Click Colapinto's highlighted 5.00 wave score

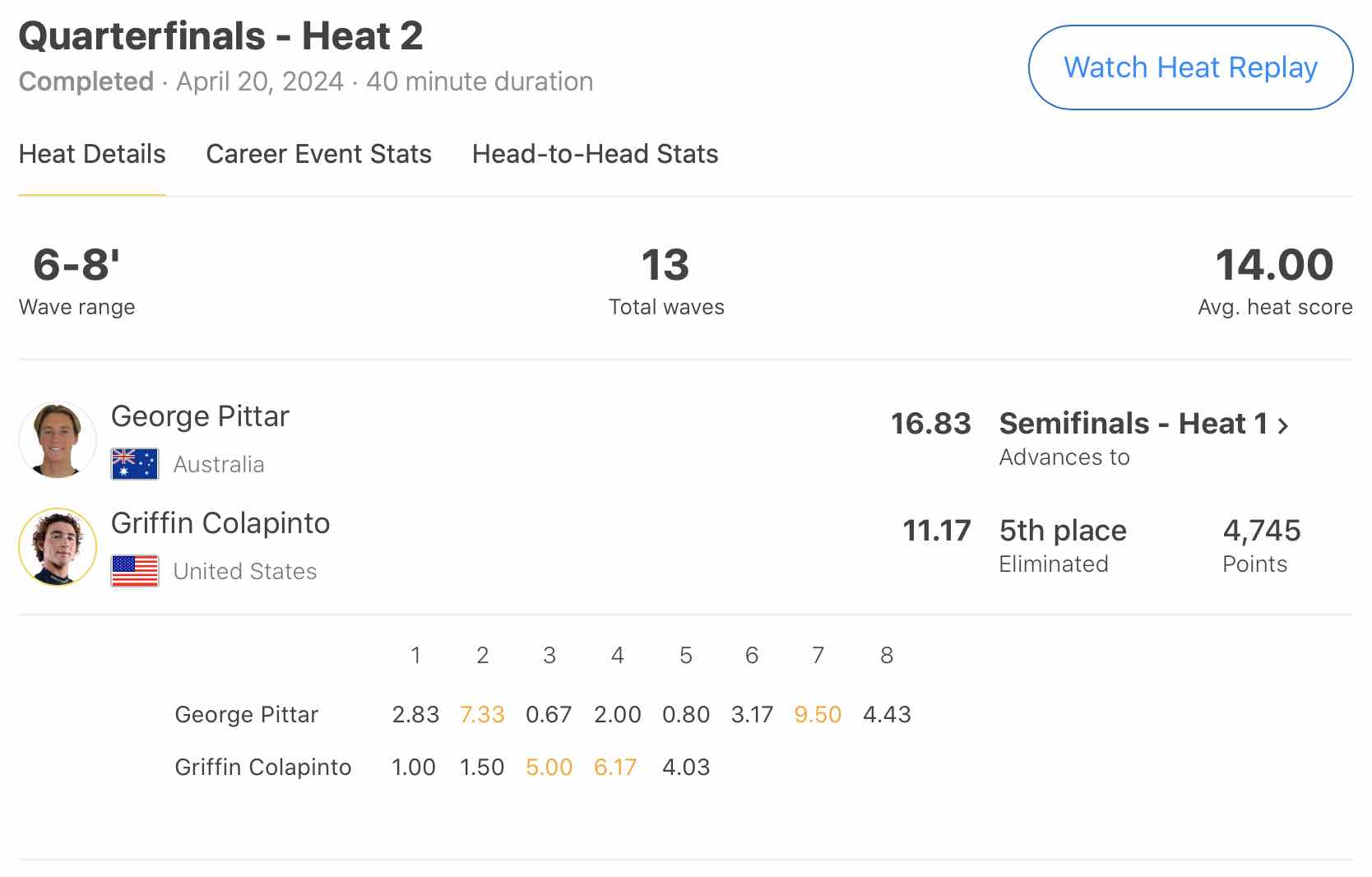pos(549,767)
